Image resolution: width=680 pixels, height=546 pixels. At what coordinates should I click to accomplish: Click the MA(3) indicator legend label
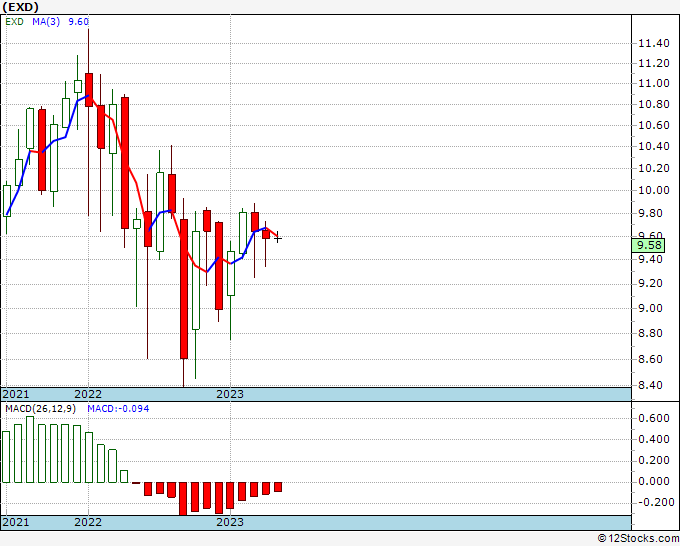[46, 22]
